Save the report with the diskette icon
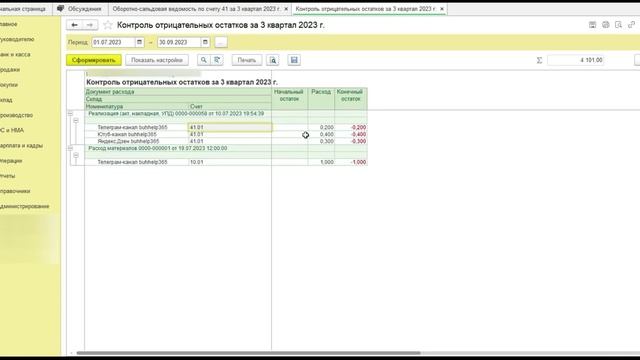640x360 pixels. point(294,60)
